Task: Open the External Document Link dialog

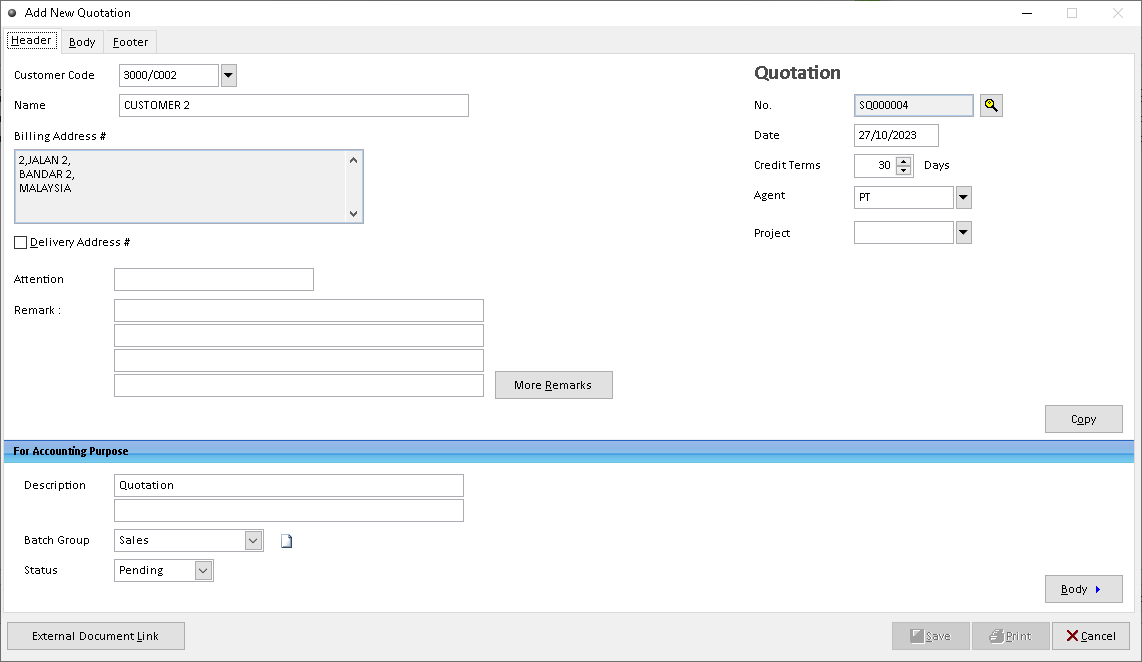Action: (95, 636)
